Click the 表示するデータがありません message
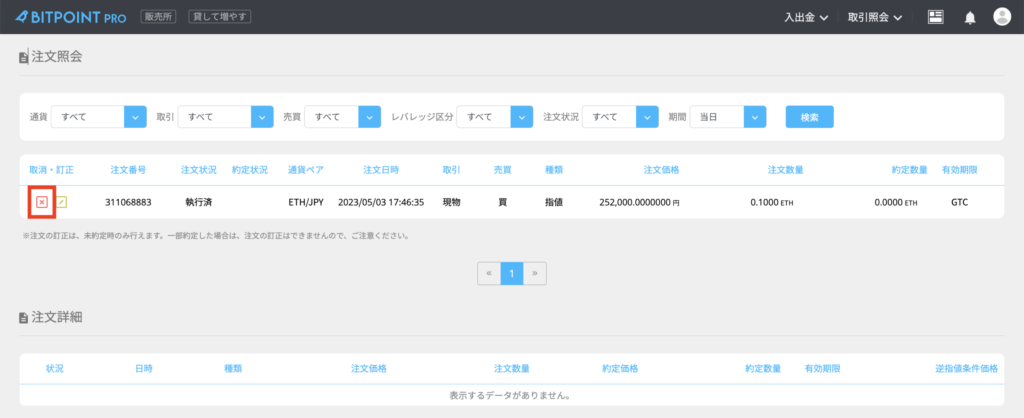This screenshot has height=418, width=1024. (x=512, y=396)
